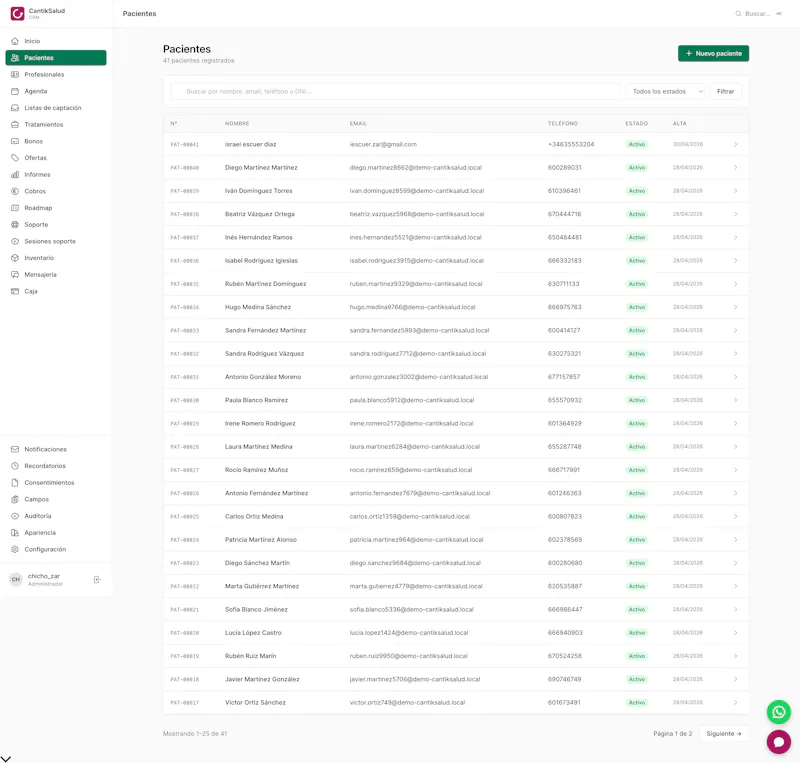Select Pacientes in the sidebar menu
This screenshot has height=763, width=800.
point(56,58)
